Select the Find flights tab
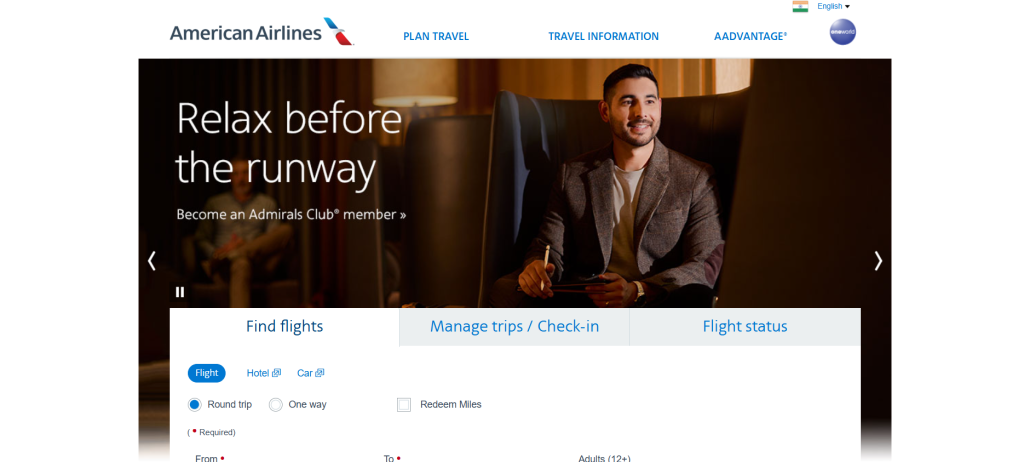 (284, 327)
